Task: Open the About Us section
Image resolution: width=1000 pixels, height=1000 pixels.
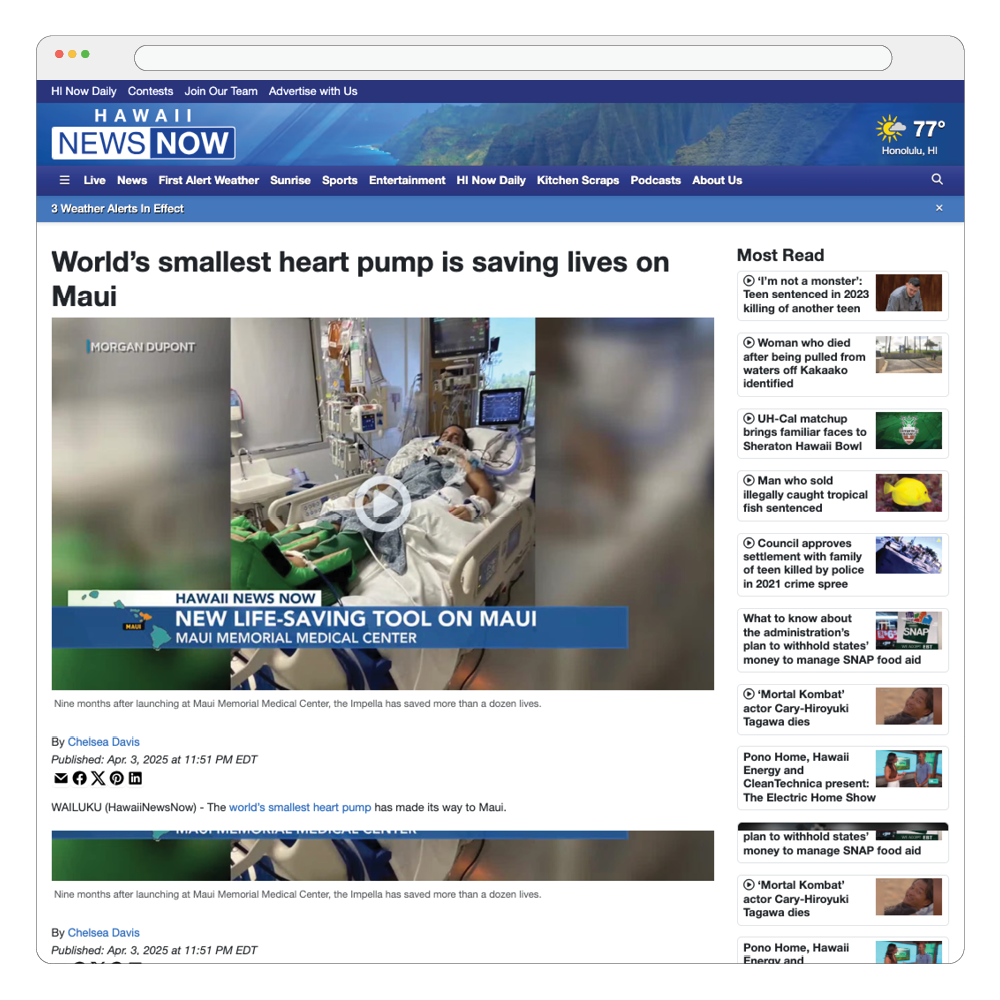Action: [717, 180]
